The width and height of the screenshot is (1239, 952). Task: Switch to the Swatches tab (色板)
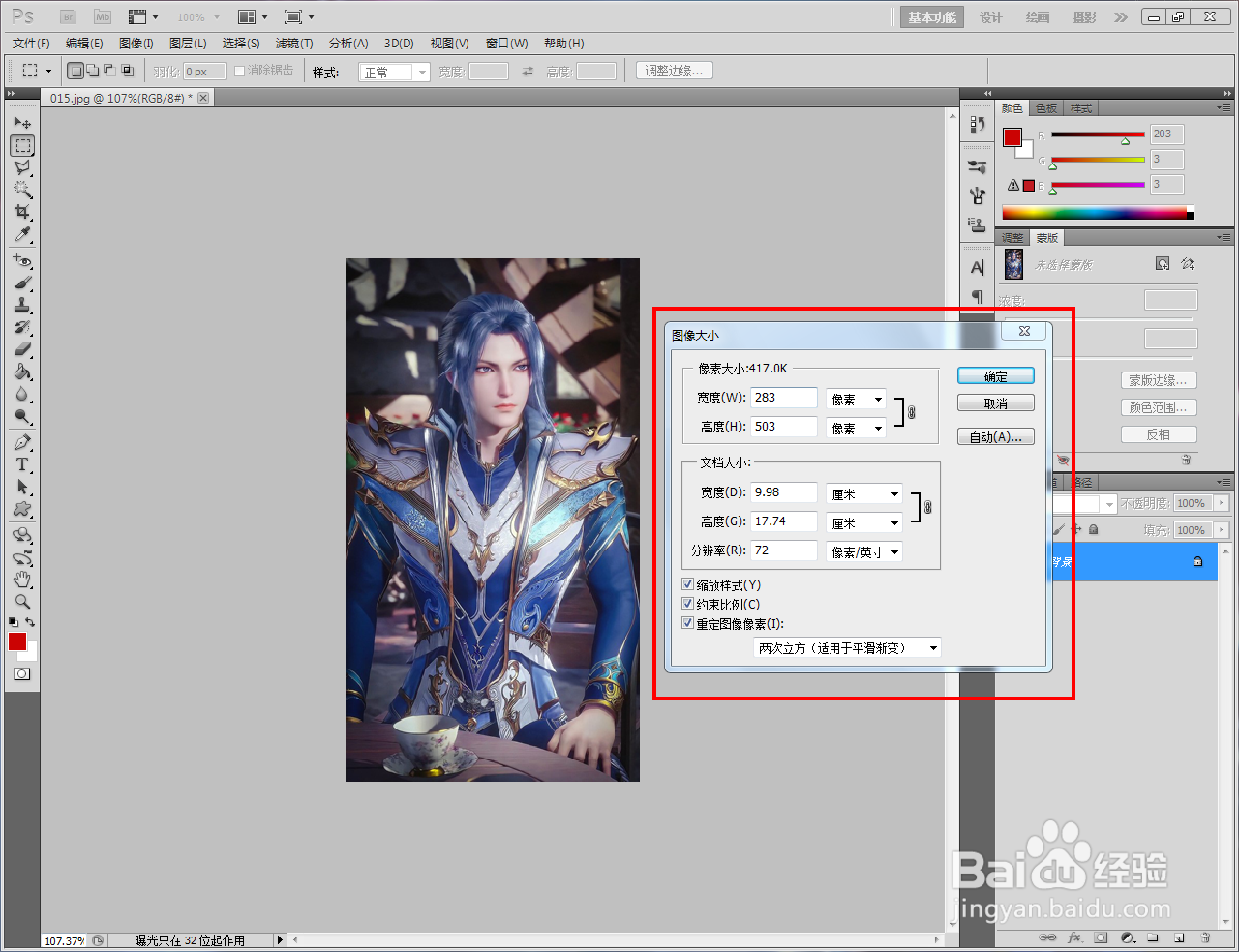tap(1046, 108)
